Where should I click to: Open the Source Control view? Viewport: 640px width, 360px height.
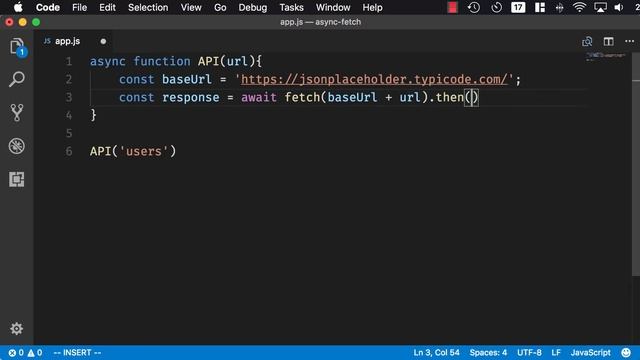17,112
